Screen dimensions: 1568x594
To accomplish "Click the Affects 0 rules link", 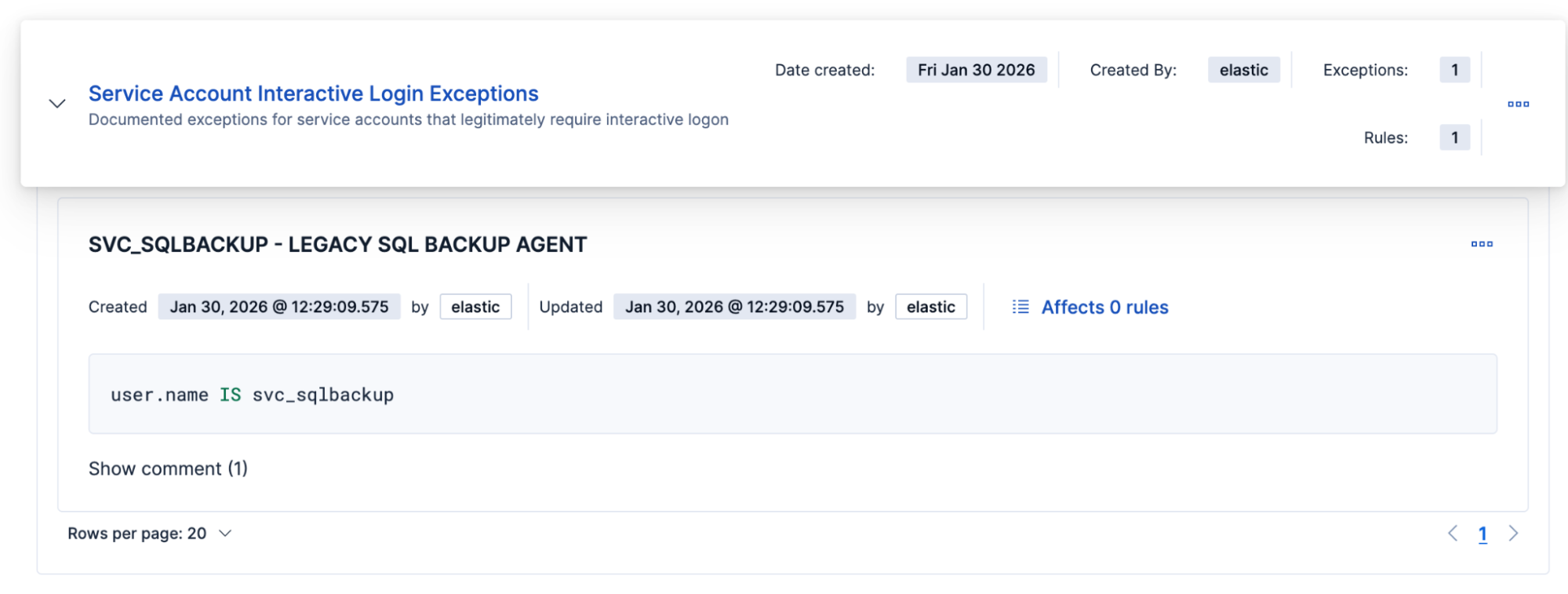I will click(x=1104, y=308).
